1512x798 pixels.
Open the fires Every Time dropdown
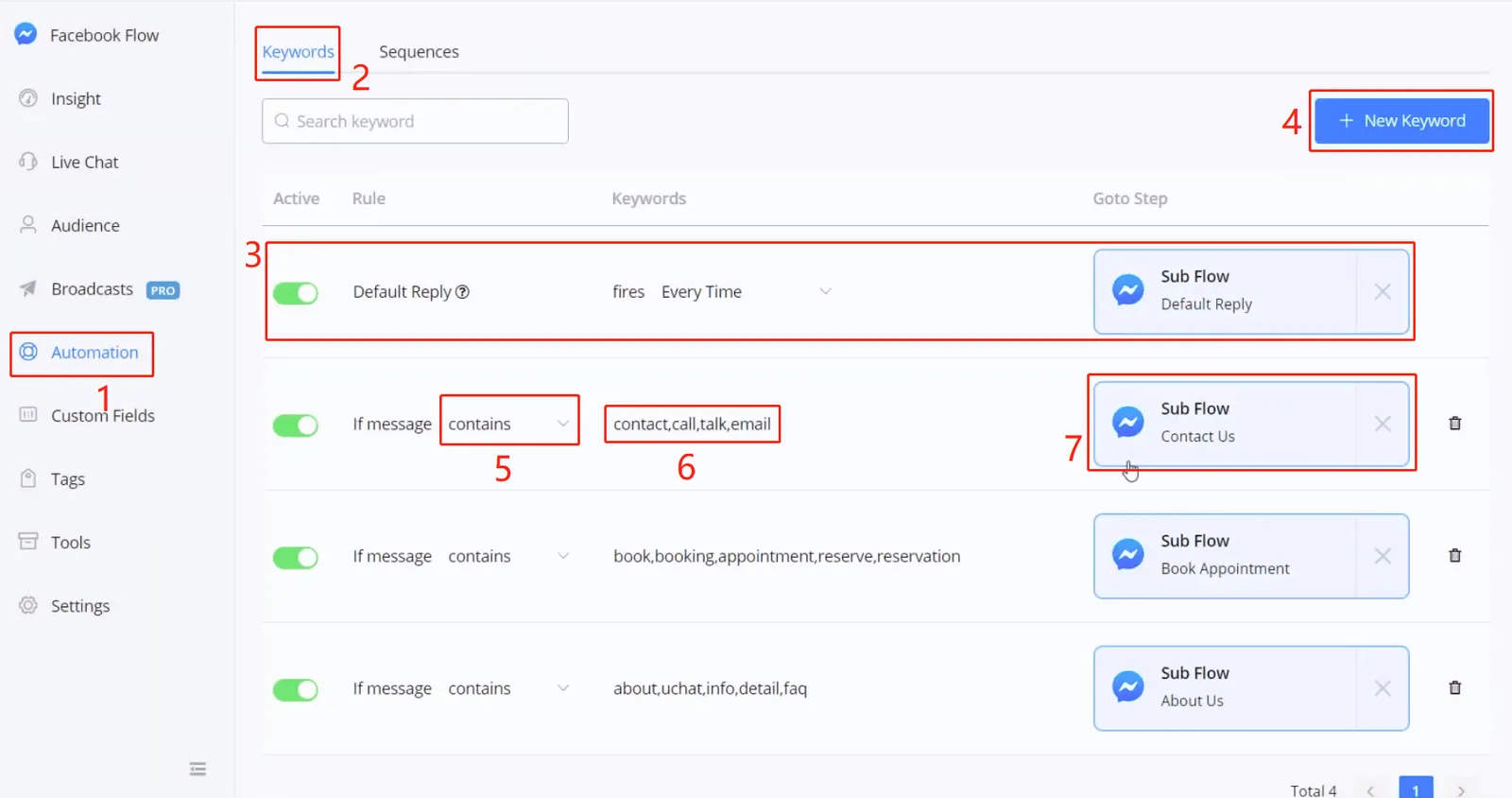click(746, 291)
